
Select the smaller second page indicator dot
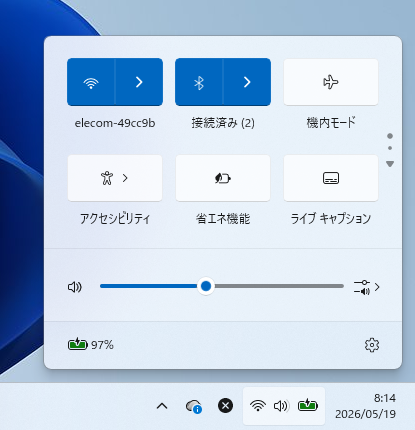(390, 148)
